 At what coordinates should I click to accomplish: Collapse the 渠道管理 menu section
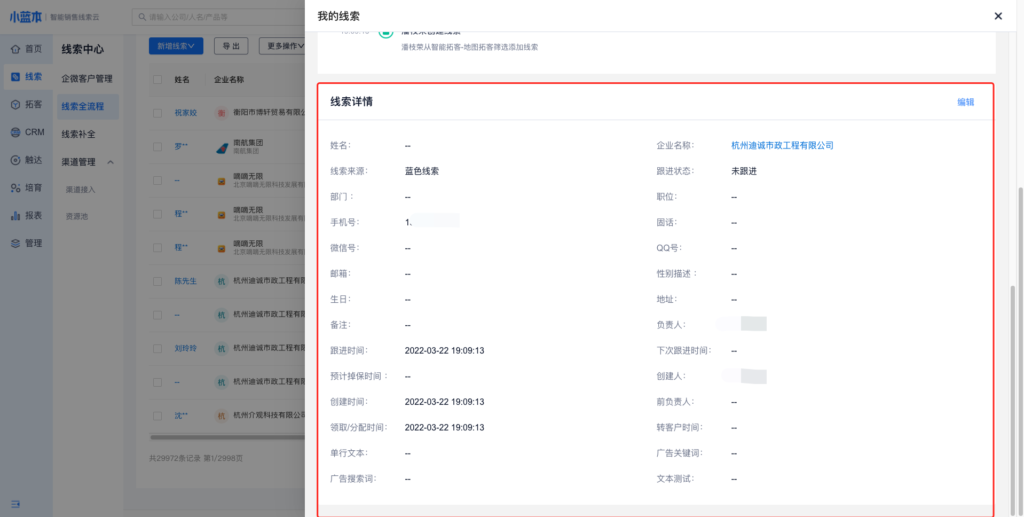[x=110, y=162]
